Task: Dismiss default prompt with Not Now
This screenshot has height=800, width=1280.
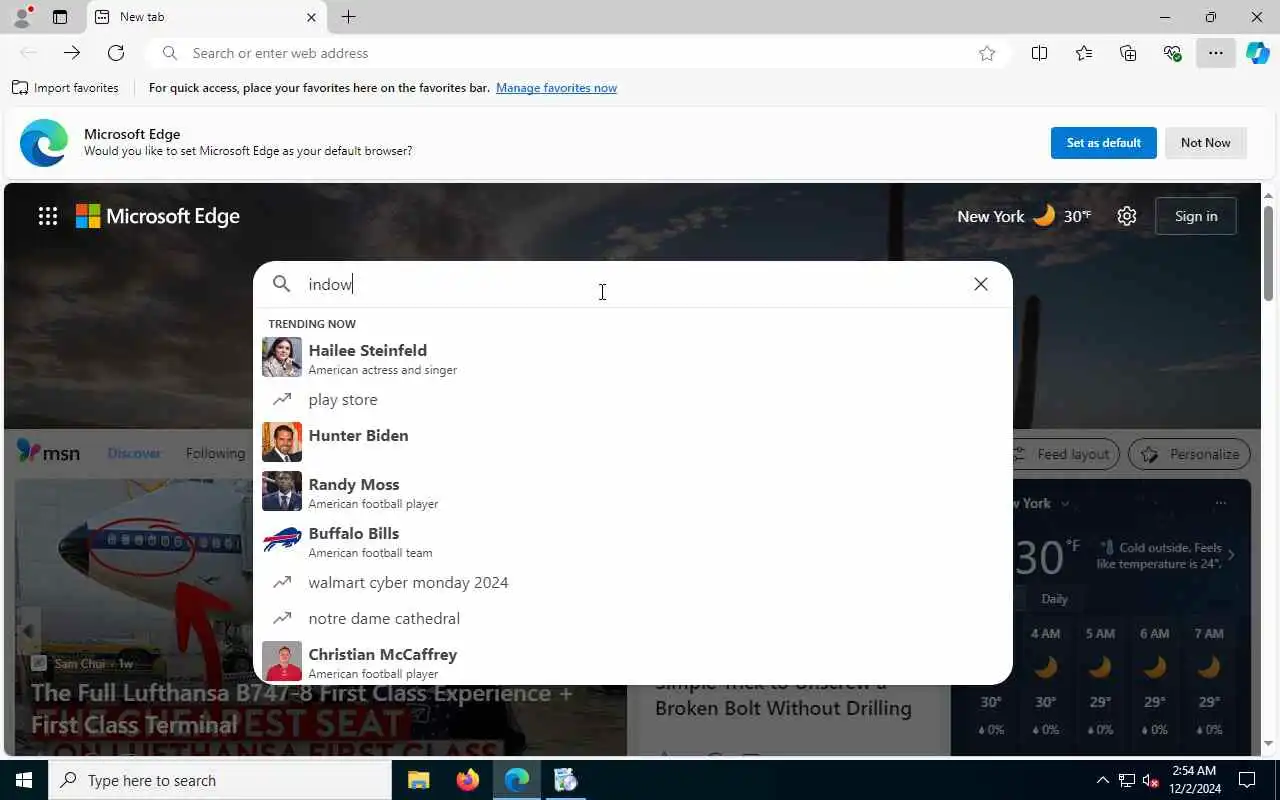Action: click(x=1205, y=143)
